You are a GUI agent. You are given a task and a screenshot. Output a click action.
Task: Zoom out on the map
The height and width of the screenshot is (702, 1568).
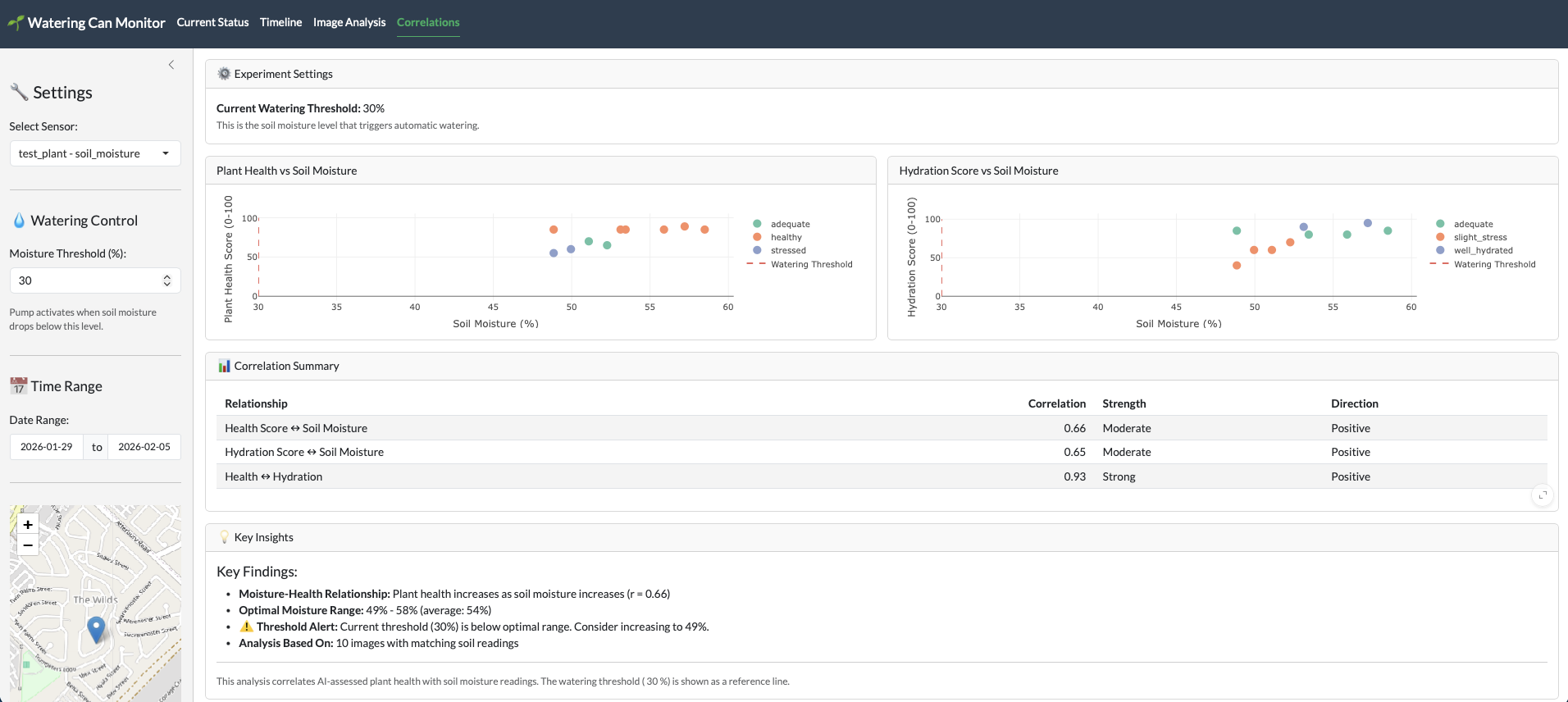pos(28,545)
